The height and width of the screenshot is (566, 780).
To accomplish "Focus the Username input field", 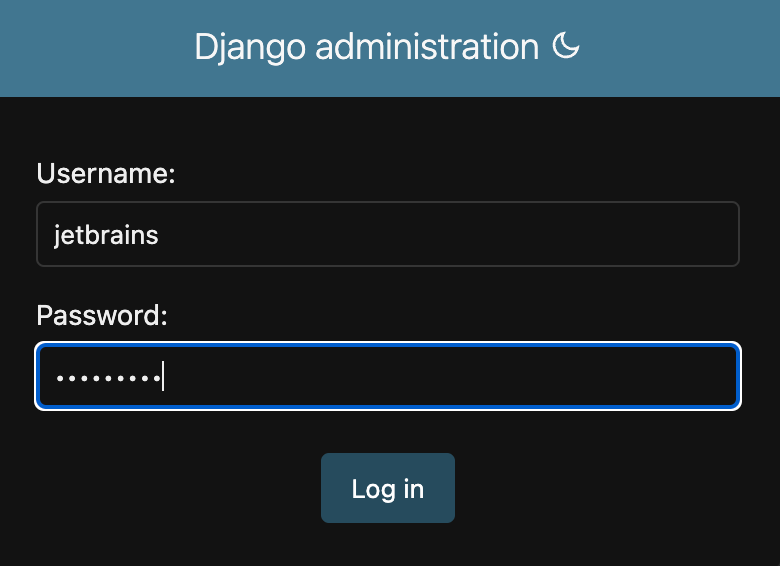I will click(x=388, y=234).
